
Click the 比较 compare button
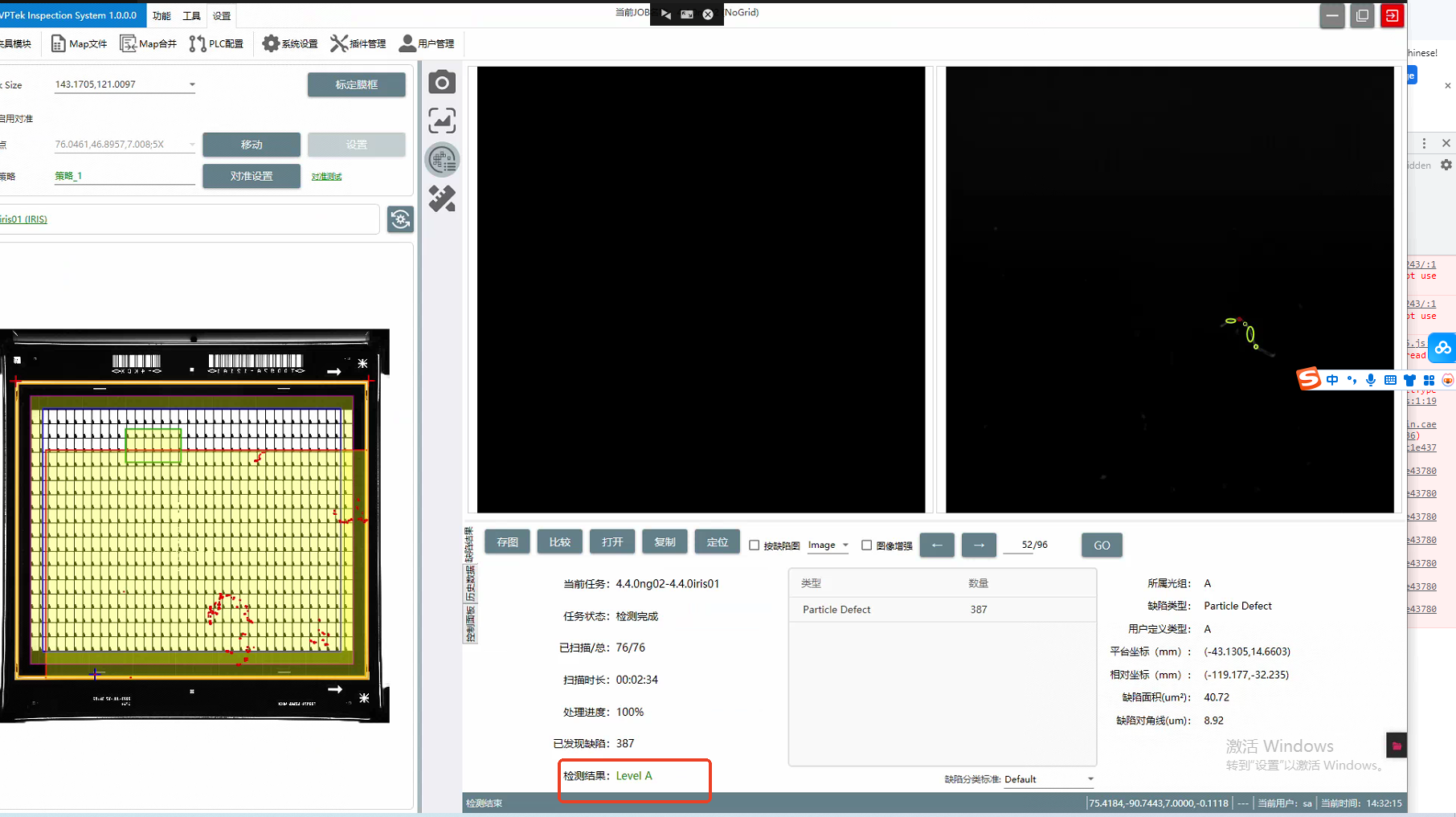point(560,542)
